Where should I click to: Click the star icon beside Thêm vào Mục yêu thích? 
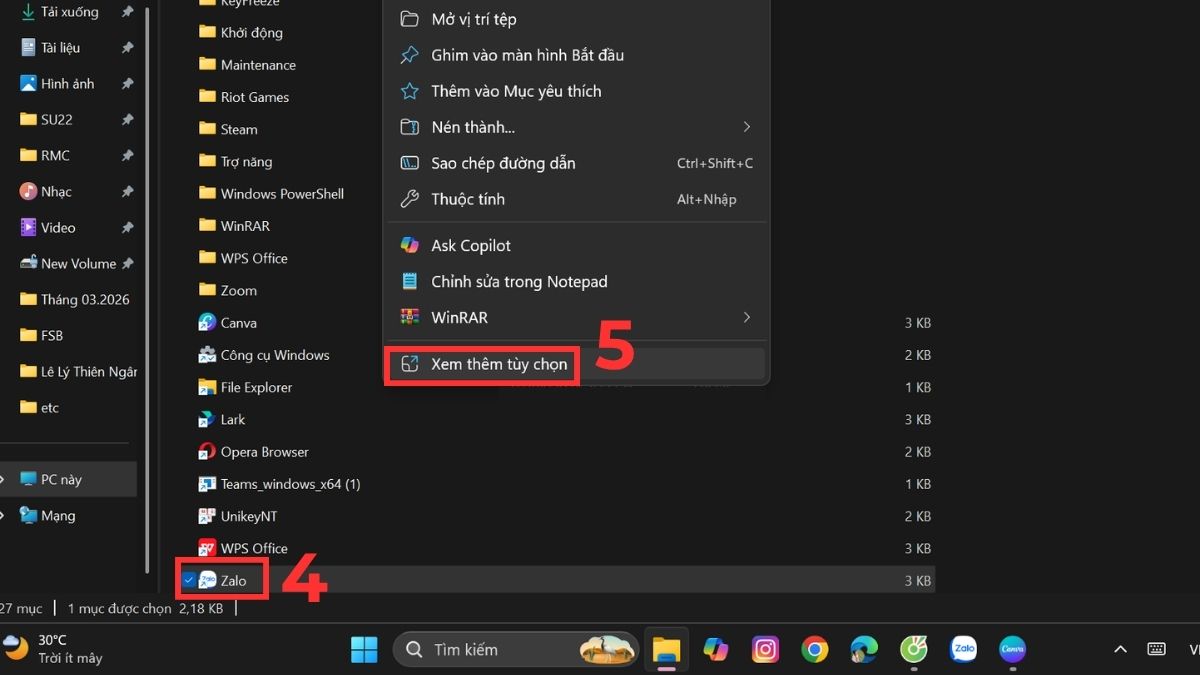coord(410,91)
